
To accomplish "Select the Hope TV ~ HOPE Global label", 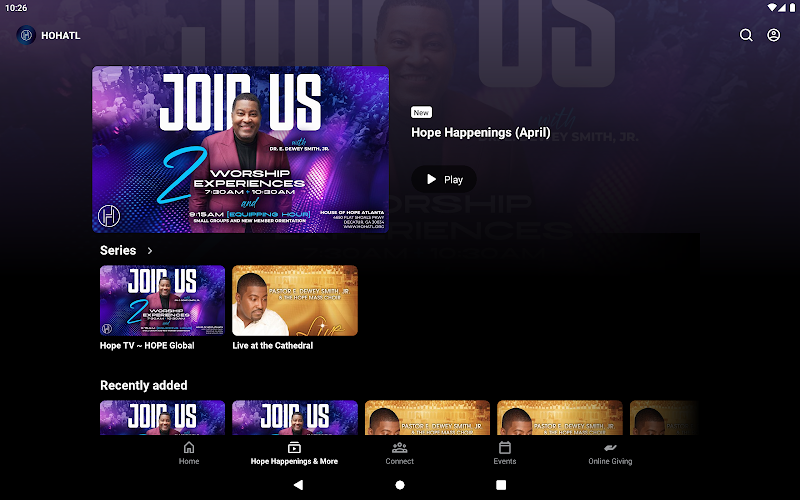I will 147,345.
